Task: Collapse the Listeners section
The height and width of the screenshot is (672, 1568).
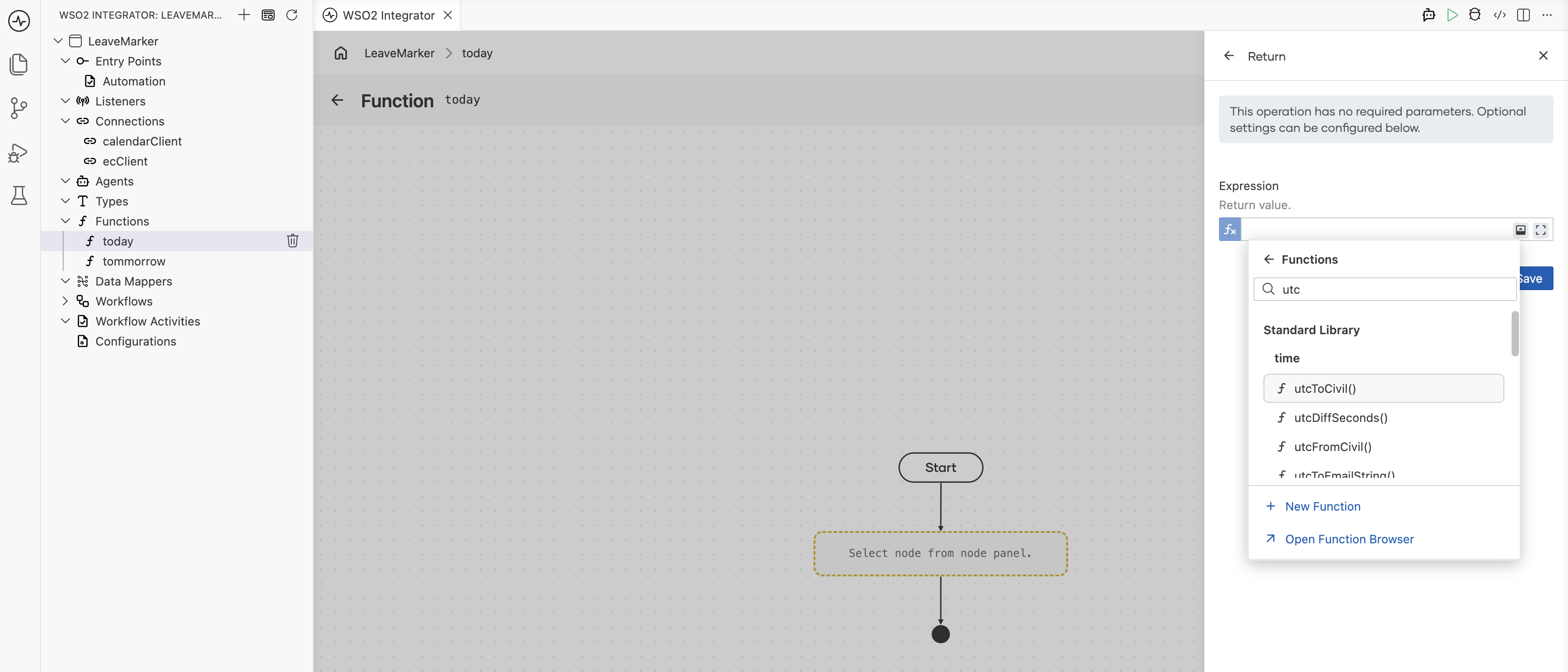Action: [65, 101]
